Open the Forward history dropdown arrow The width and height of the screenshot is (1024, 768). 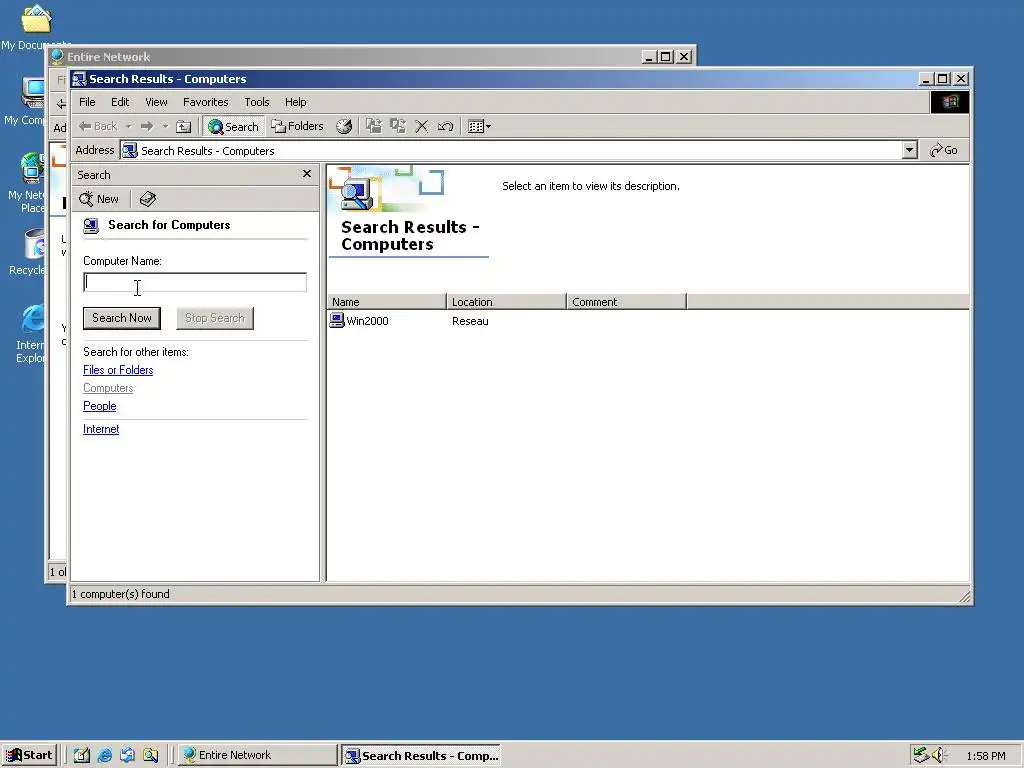165,127
